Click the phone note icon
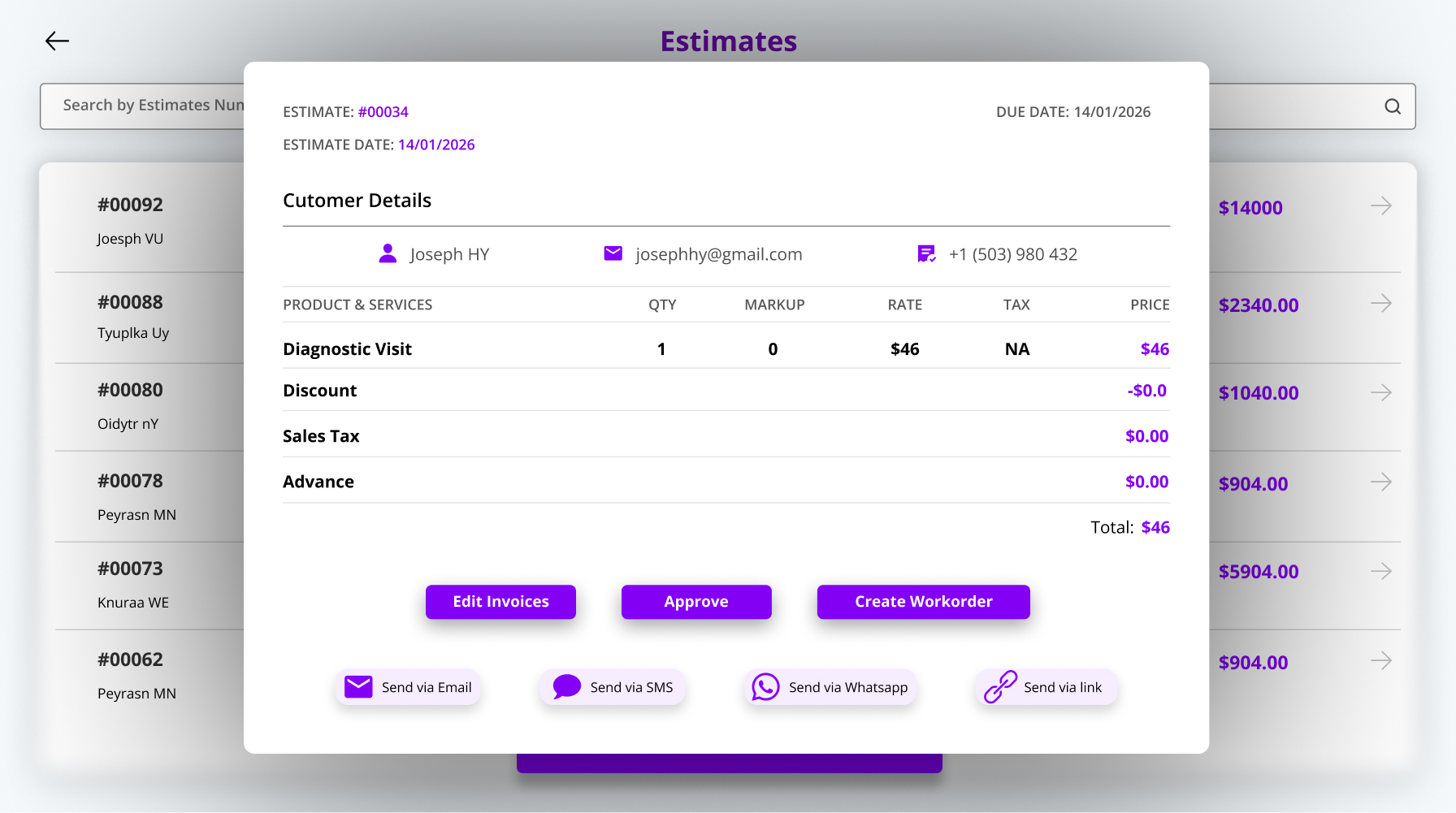The height and width of the screenshot is (813, 1456). pyautogui.click(x=926, y=254)
